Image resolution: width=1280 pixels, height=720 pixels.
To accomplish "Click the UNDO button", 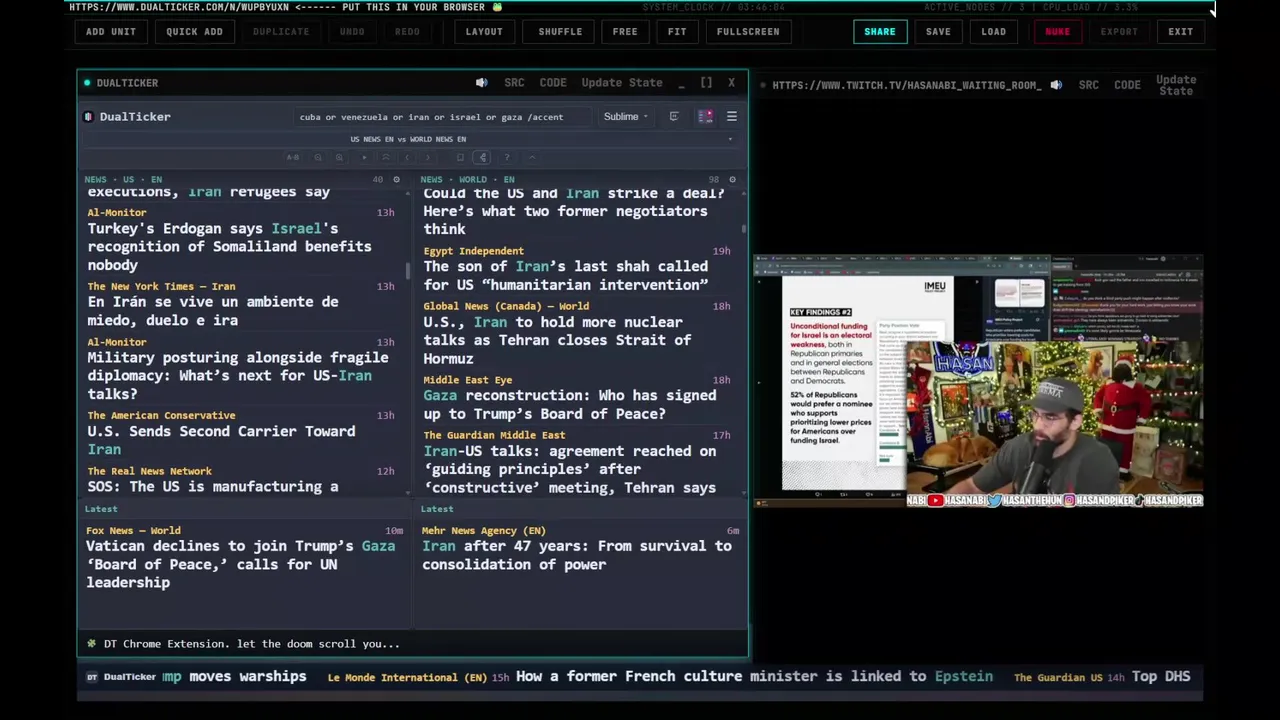I will click(x=352, y=32).
